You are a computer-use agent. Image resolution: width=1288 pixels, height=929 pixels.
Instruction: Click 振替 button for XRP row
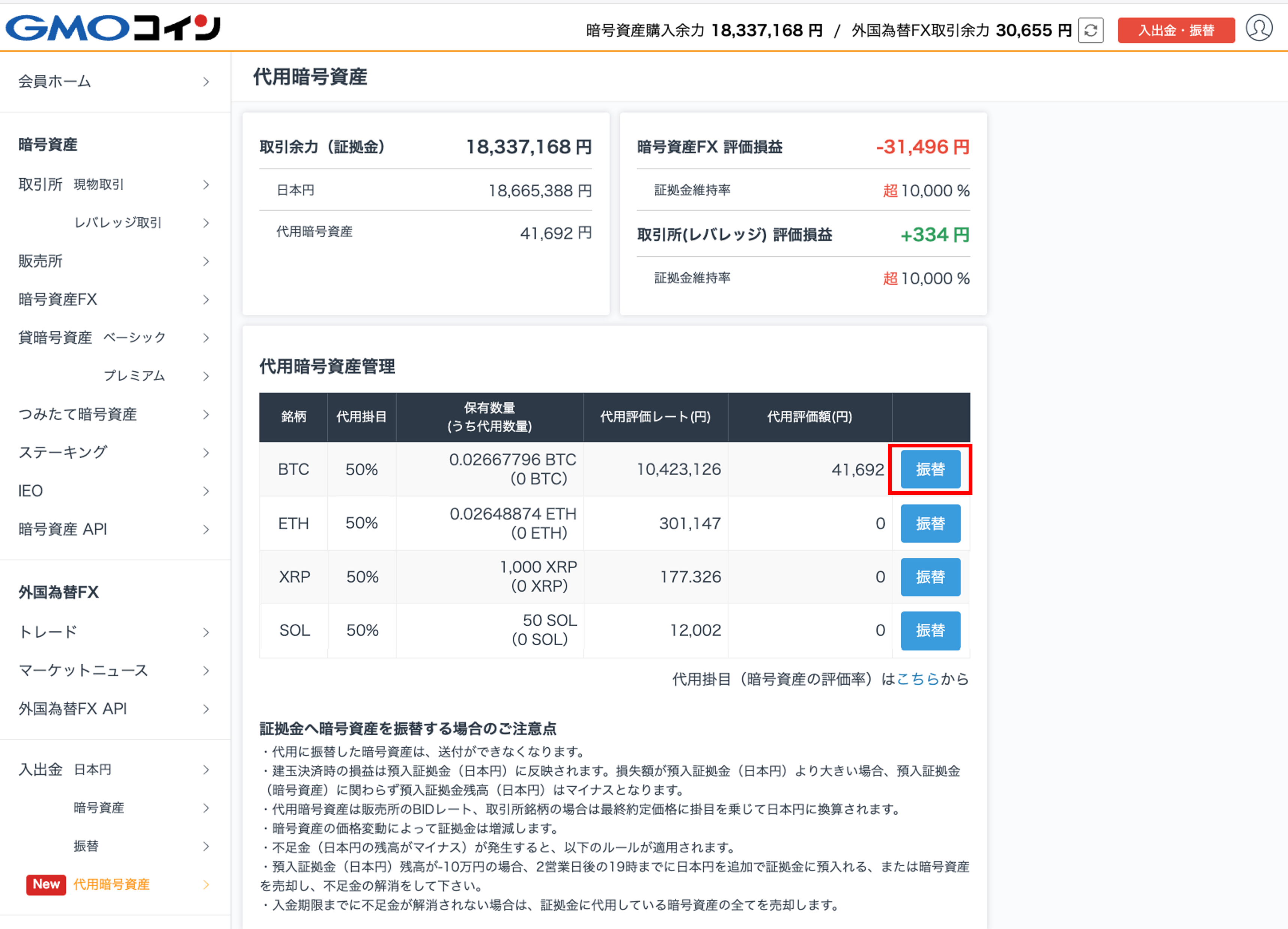[930, 577]
